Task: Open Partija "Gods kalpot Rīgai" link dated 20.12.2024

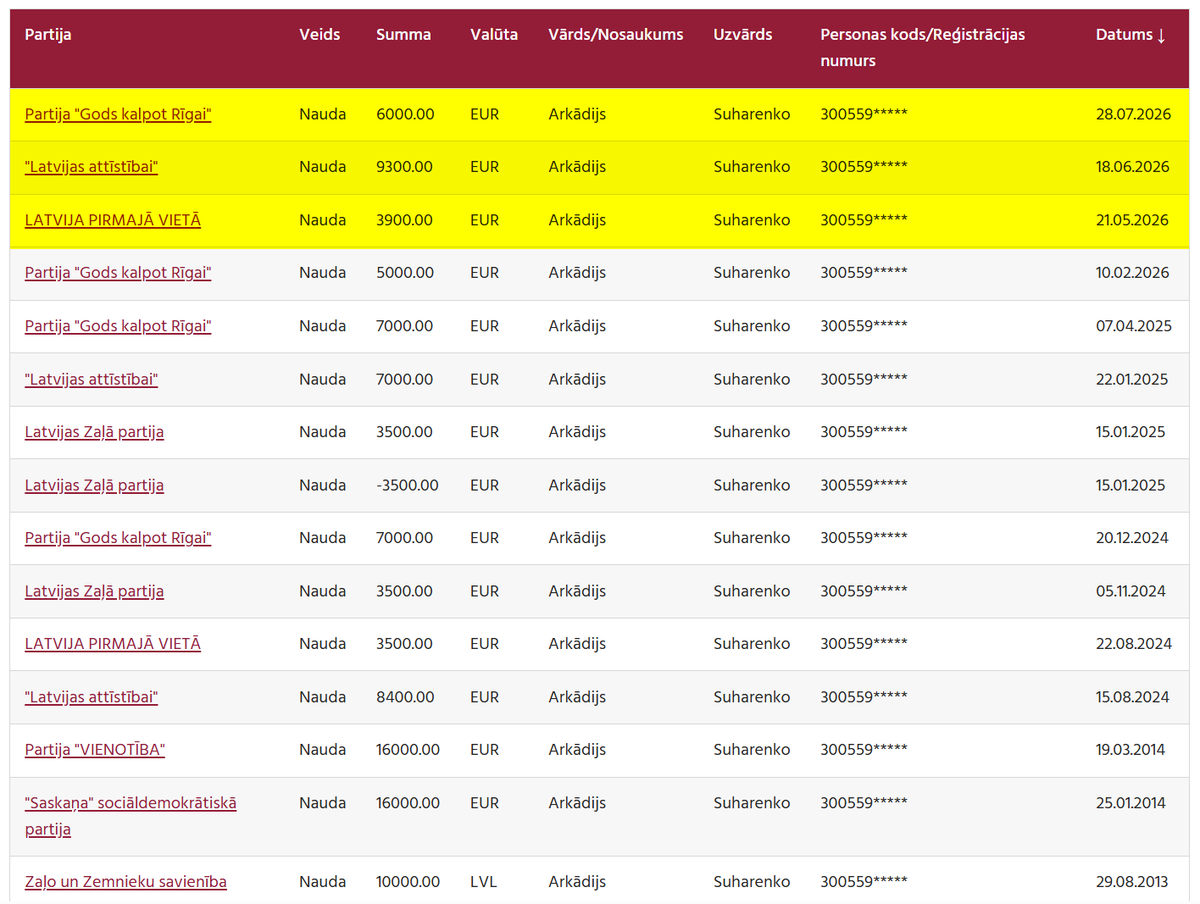Action: [118, 538]
